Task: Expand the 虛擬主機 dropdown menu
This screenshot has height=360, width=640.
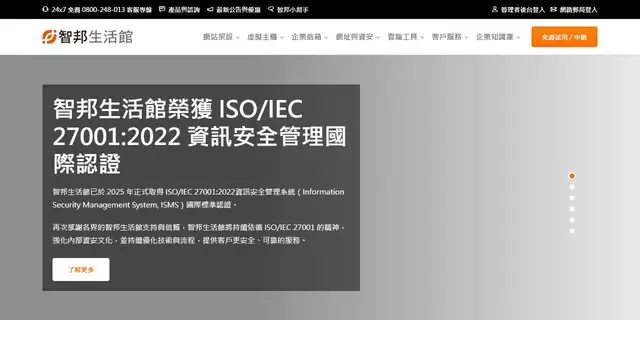Action: point(265,37)
